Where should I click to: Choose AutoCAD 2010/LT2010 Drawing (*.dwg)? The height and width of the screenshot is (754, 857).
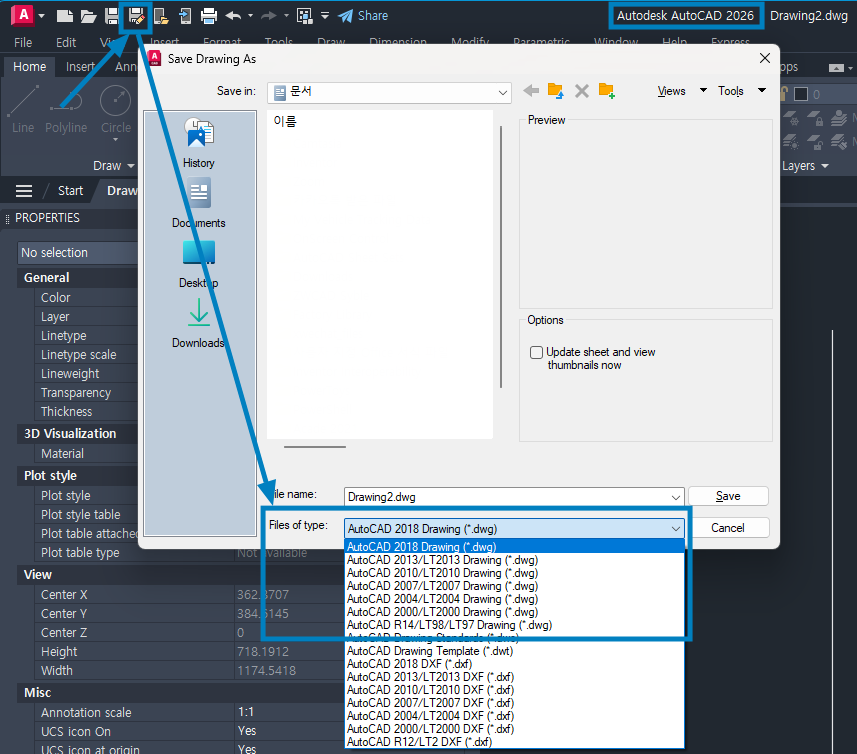click(x=514, y=573)
